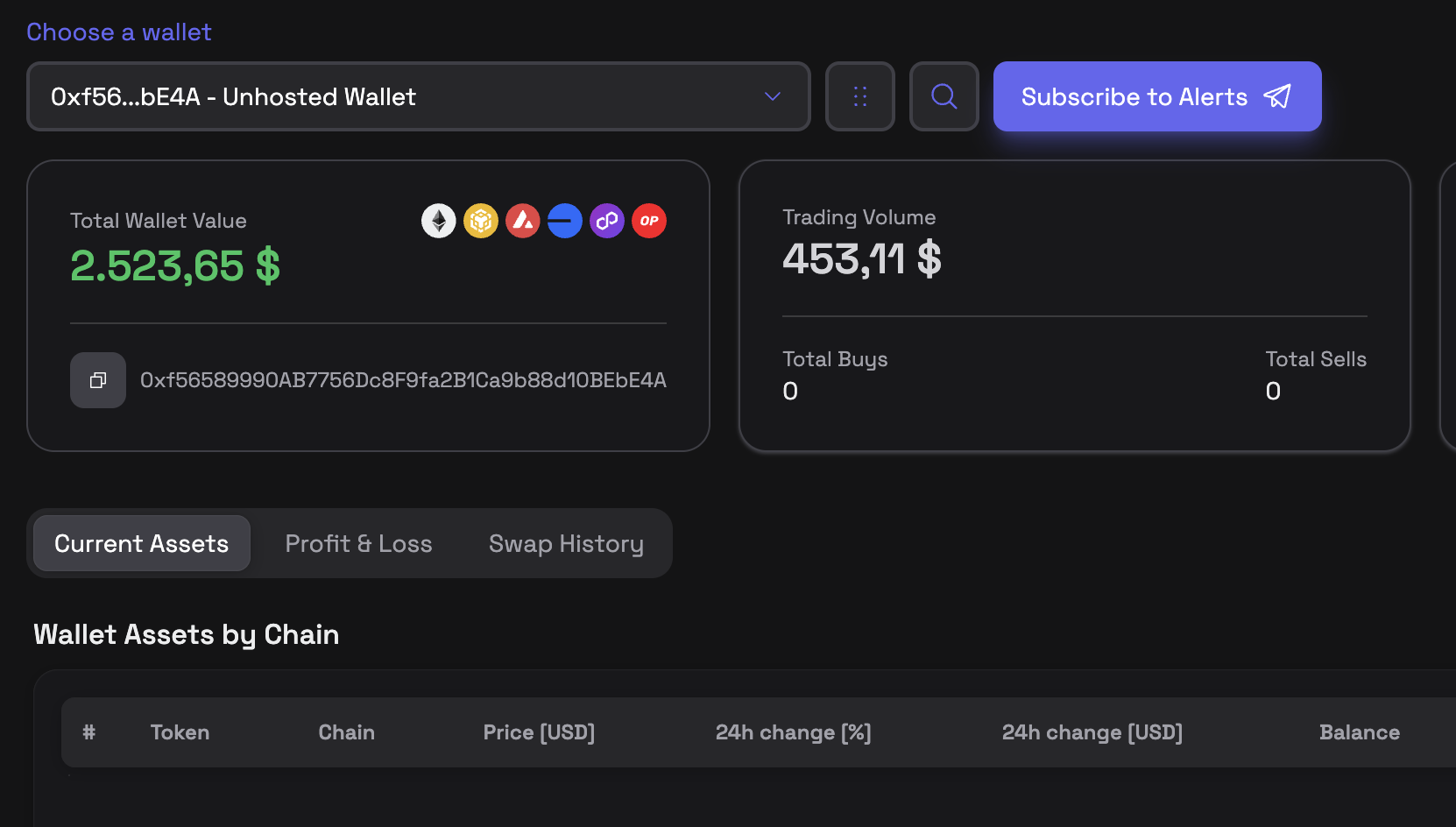The width and height of the screenshot is (1456, 827).
Task: Click the Optimism OP chain icon
Action: click(x=649, y=221)
